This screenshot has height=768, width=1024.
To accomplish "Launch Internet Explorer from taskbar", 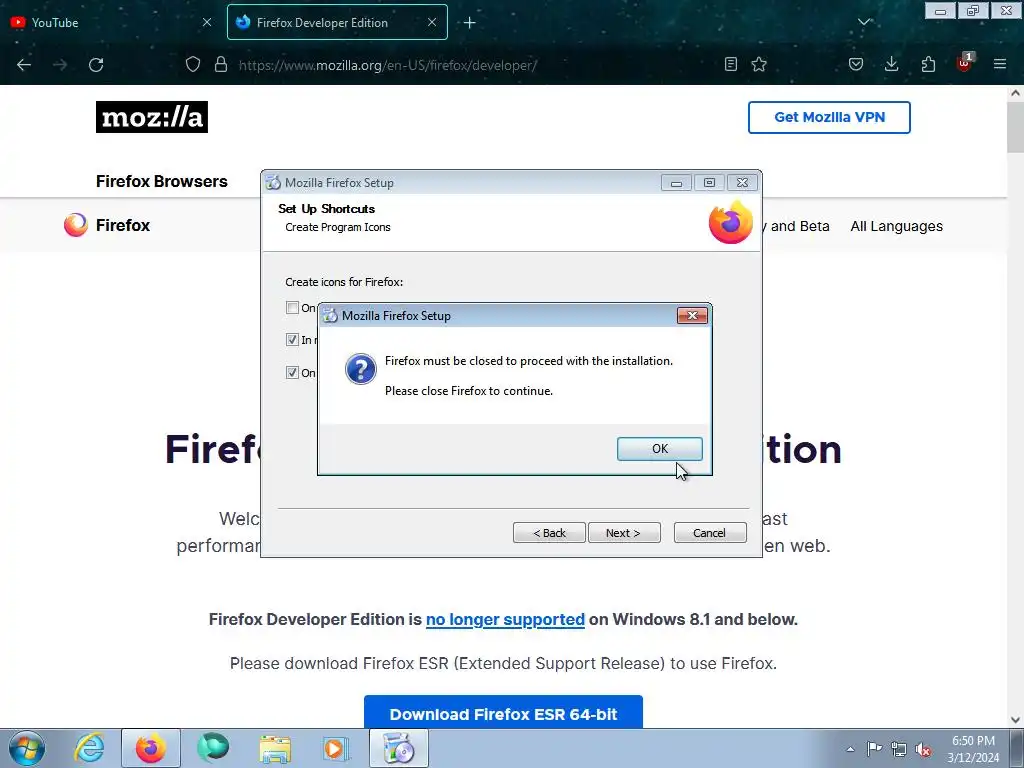I will [x=89, y=748].
